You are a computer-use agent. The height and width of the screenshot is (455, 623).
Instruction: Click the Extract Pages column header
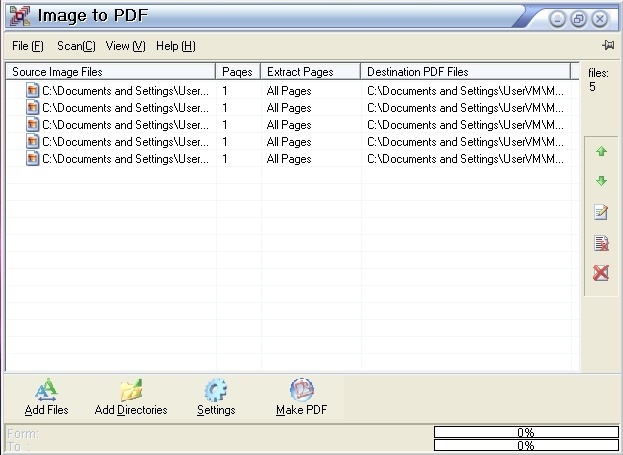(x=310, y=72)
